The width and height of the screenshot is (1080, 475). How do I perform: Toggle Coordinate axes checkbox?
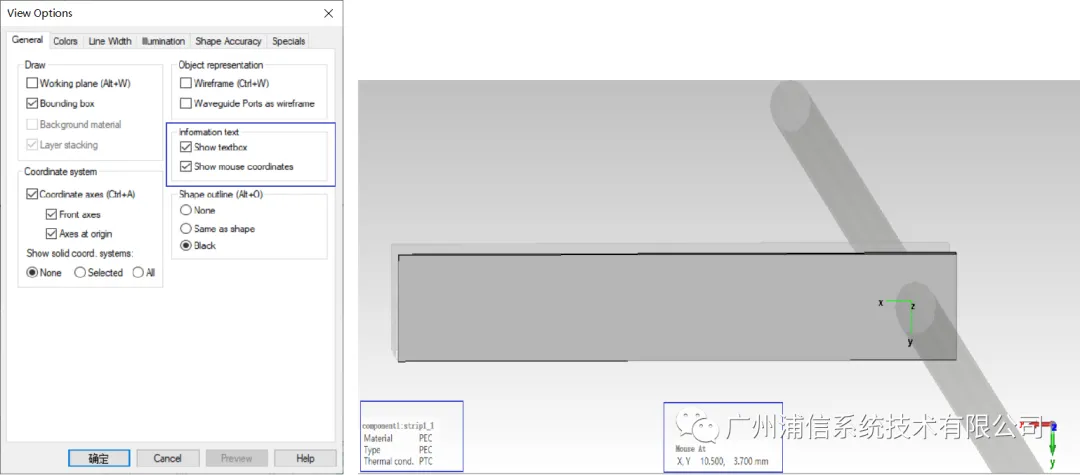32,195
